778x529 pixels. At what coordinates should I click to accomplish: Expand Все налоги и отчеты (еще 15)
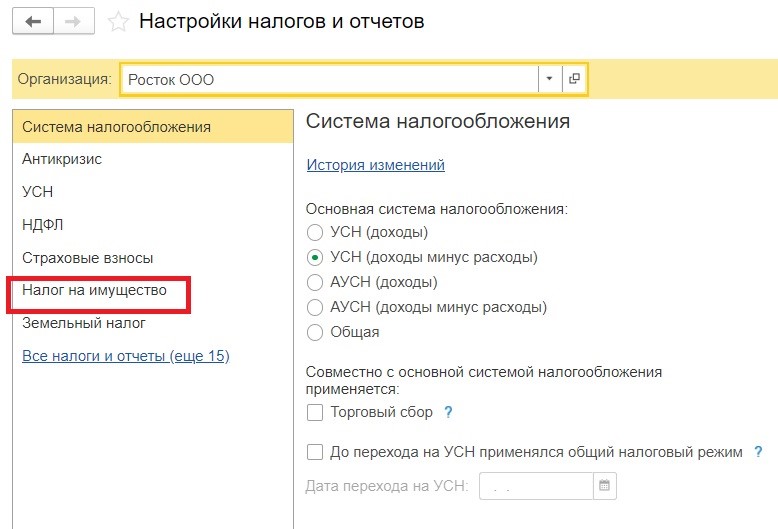[x=126, y=356]
